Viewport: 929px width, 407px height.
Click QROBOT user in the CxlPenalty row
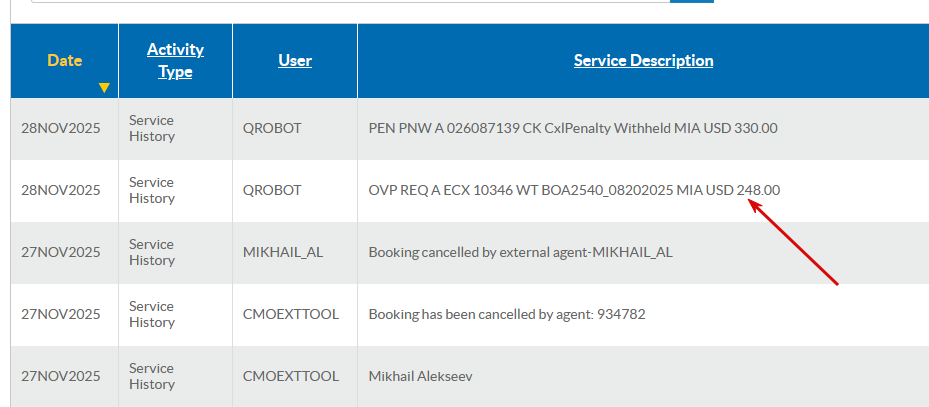point(272,128)
